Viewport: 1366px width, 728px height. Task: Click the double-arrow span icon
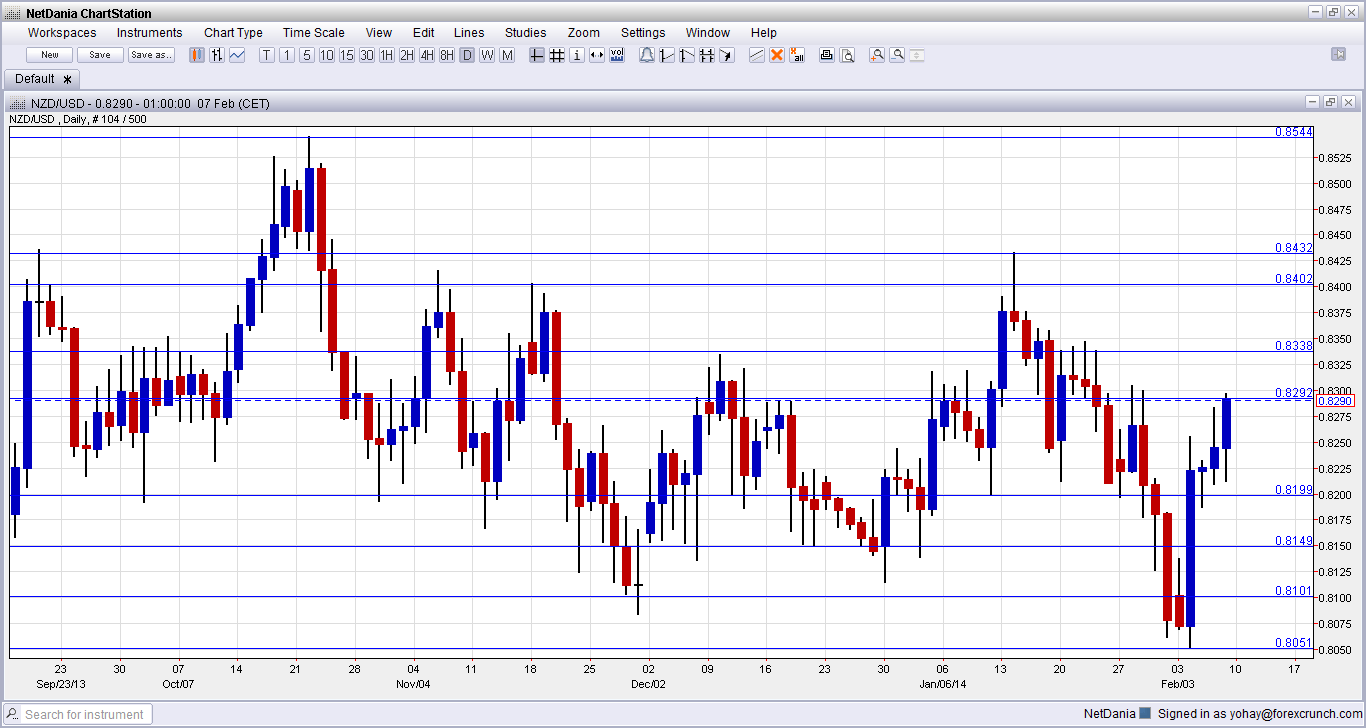(597, 55)
